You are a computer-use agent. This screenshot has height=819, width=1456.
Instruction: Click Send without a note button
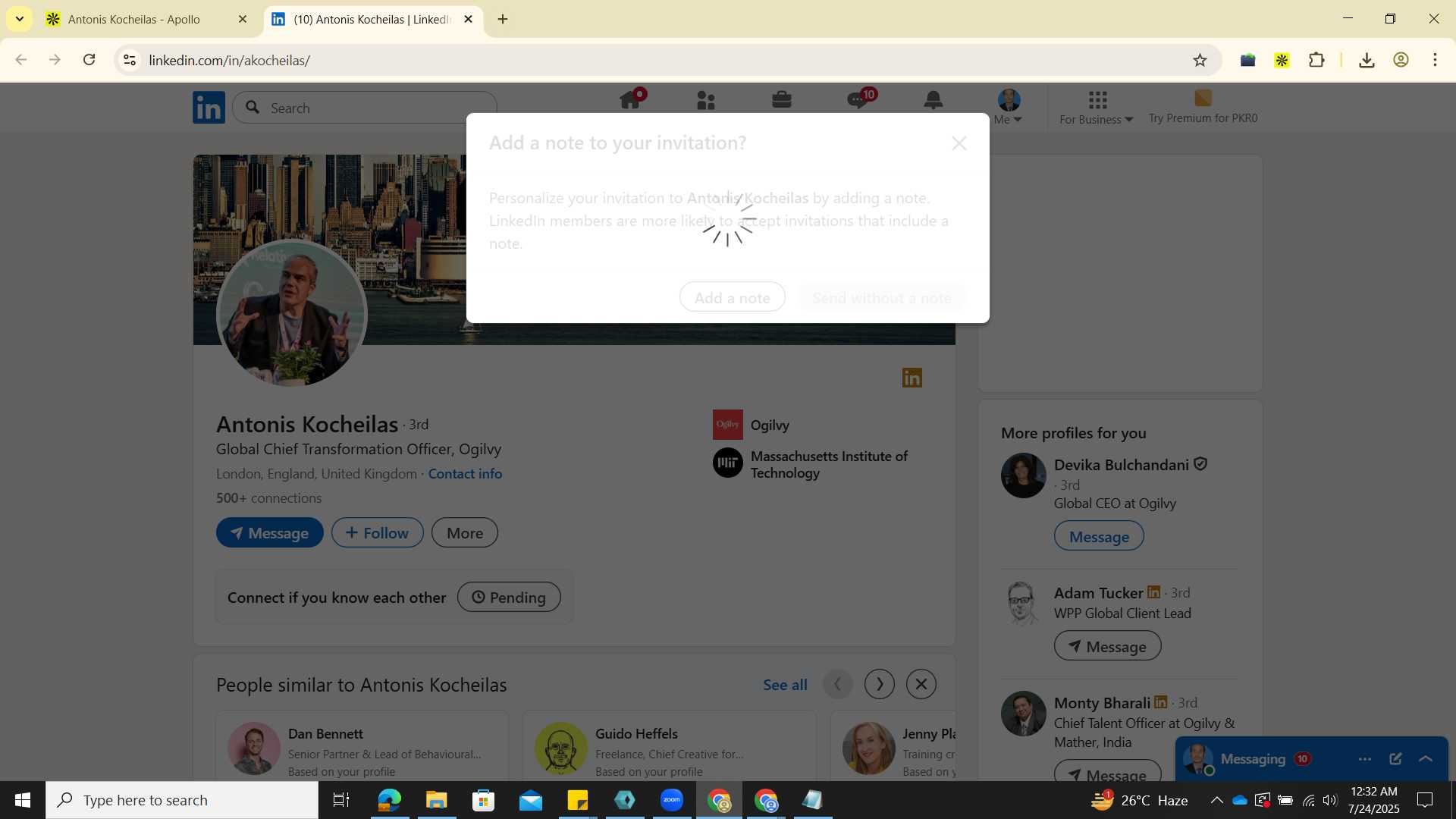click(881, 297)
